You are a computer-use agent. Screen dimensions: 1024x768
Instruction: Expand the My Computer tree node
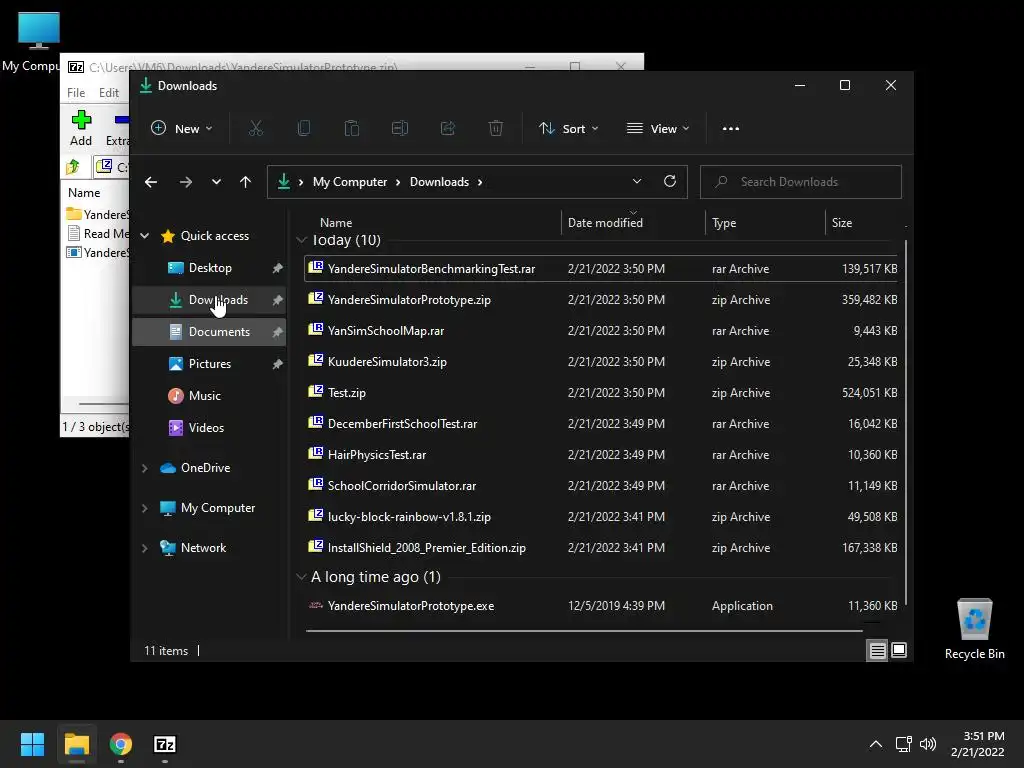pyautogui.click(x=144, y=508)
